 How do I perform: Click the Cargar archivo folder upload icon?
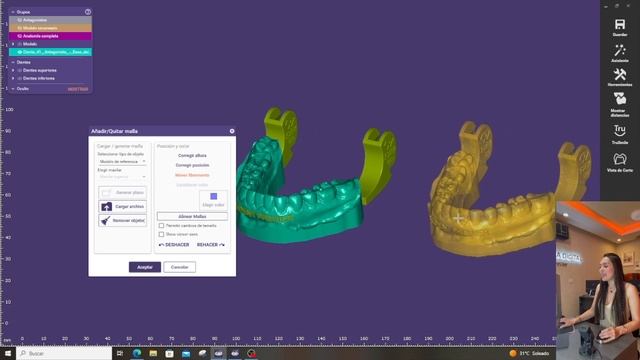pos(106,207)
